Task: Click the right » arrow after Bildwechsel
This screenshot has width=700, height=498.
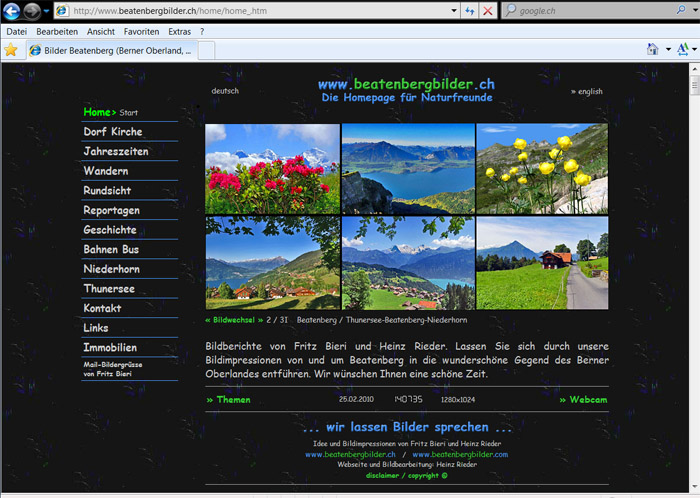Action: [x=260, y=320]
